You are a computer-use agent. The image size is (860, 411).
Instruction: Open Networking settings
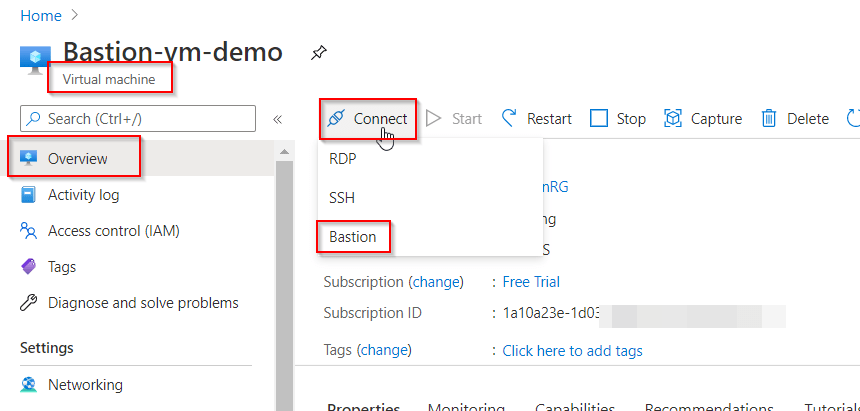pyautogui.click(x=85, y=385)
